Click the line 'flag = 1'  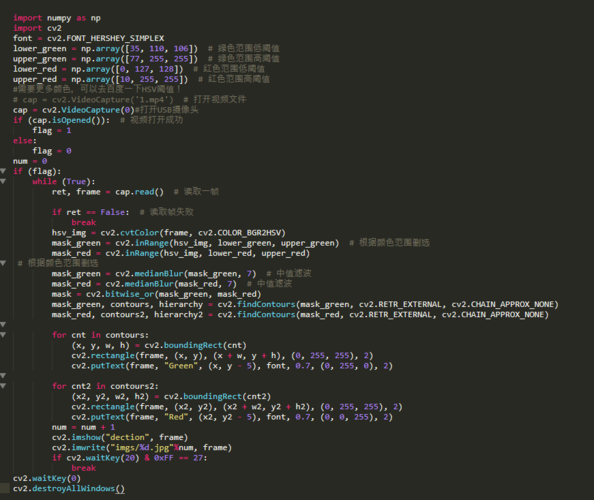point(52,130)
